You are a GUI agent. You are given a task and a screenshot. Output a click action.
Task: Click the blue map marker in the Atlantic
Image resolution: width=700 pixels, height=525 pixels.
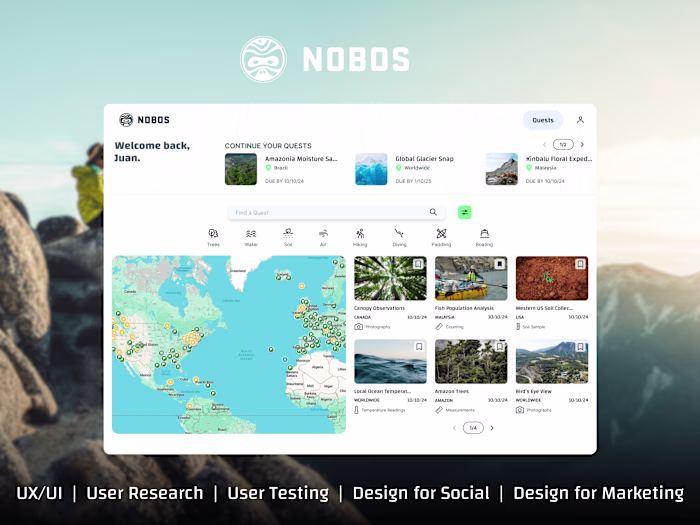(285, 359)
